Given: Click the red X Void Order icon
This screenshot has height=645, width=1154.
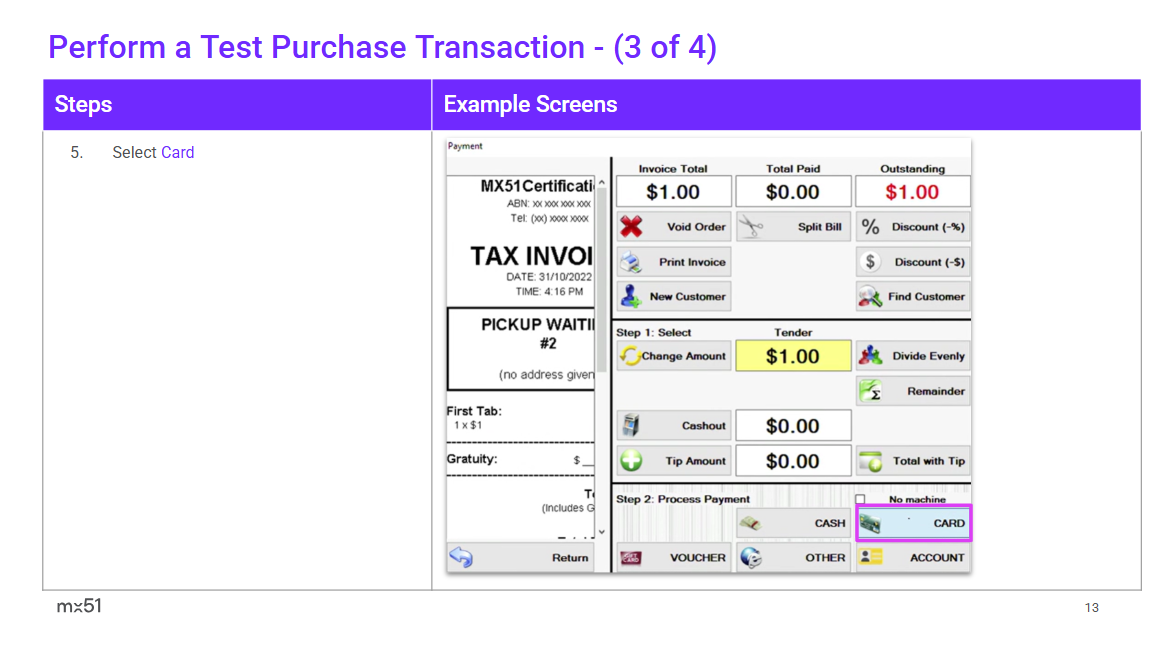Looking at the screenshot, I should pyautogui.click(x=631, y=227).
